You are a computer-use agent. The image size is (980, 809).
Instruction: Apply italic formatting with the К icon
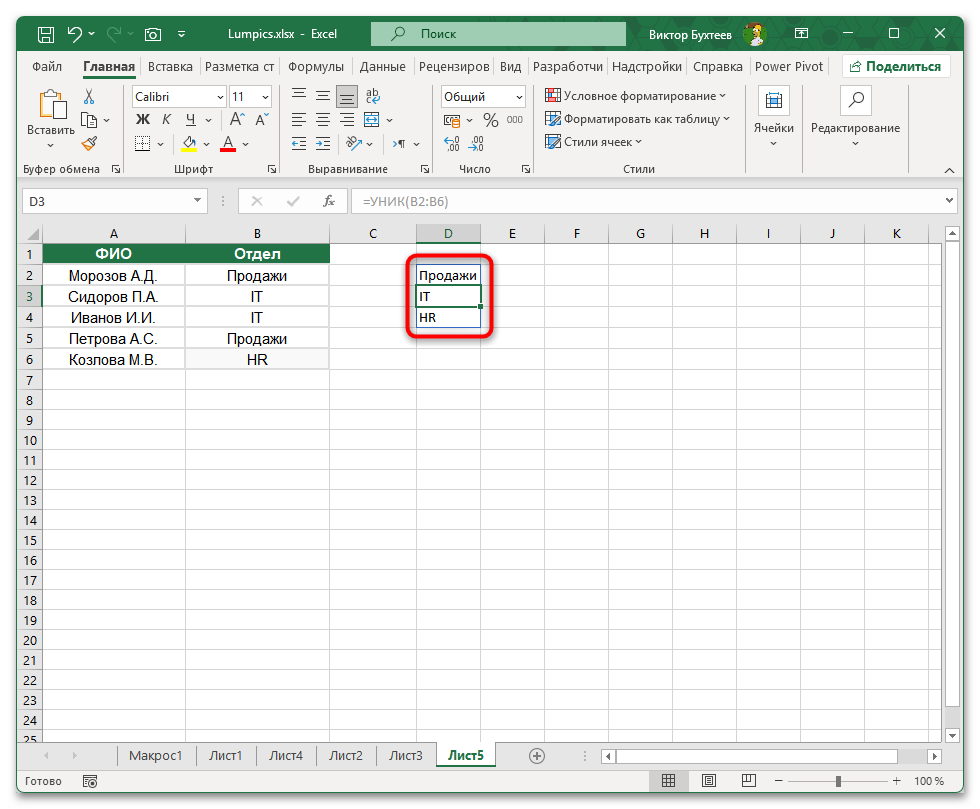(168, 118)
